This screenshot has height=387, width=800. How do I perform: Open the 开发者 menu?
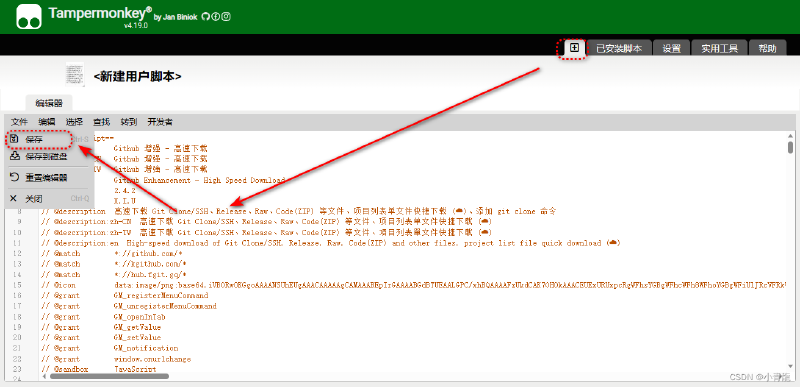160,122
